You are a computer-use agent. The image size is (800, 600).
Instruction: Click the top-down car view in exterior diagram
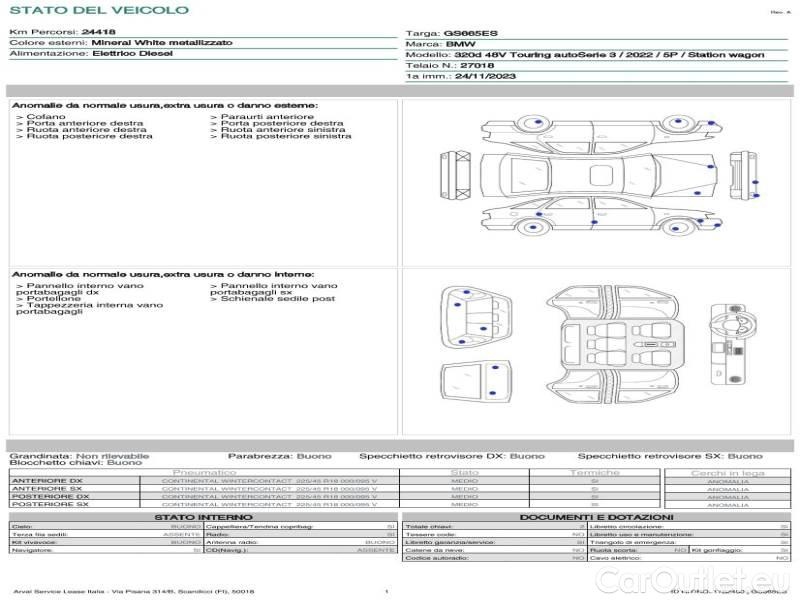click(x=597, y=175)
